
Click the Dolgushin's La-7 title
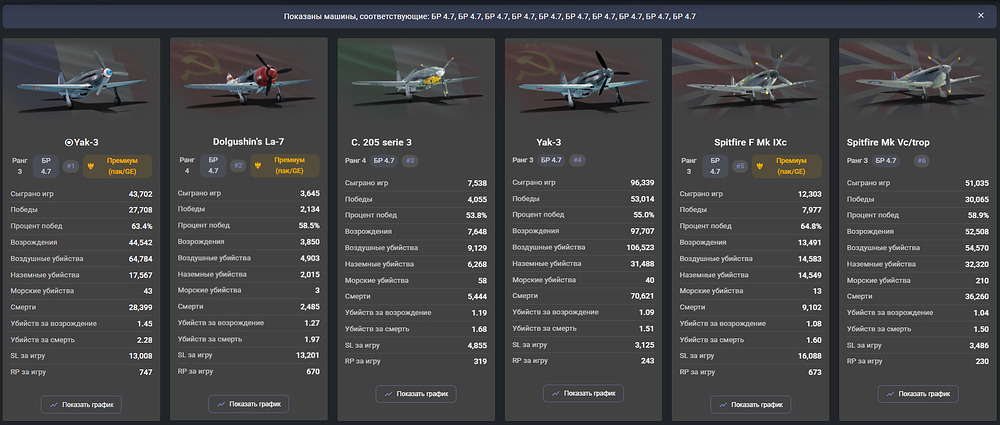[249, 141]
